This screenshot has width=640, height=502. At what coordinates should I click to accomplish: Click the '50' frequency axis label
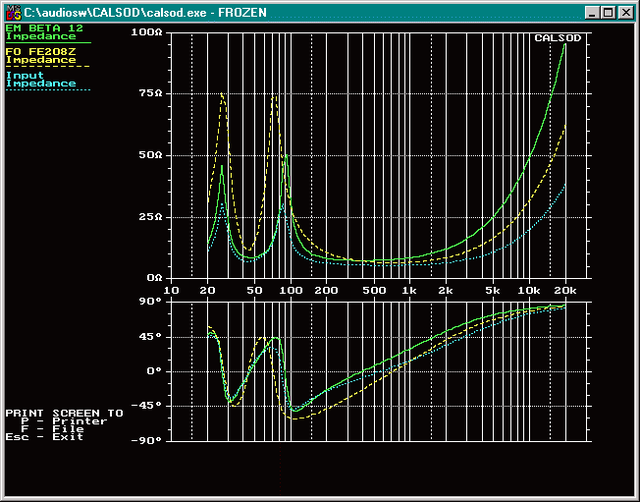coord(254,291)
